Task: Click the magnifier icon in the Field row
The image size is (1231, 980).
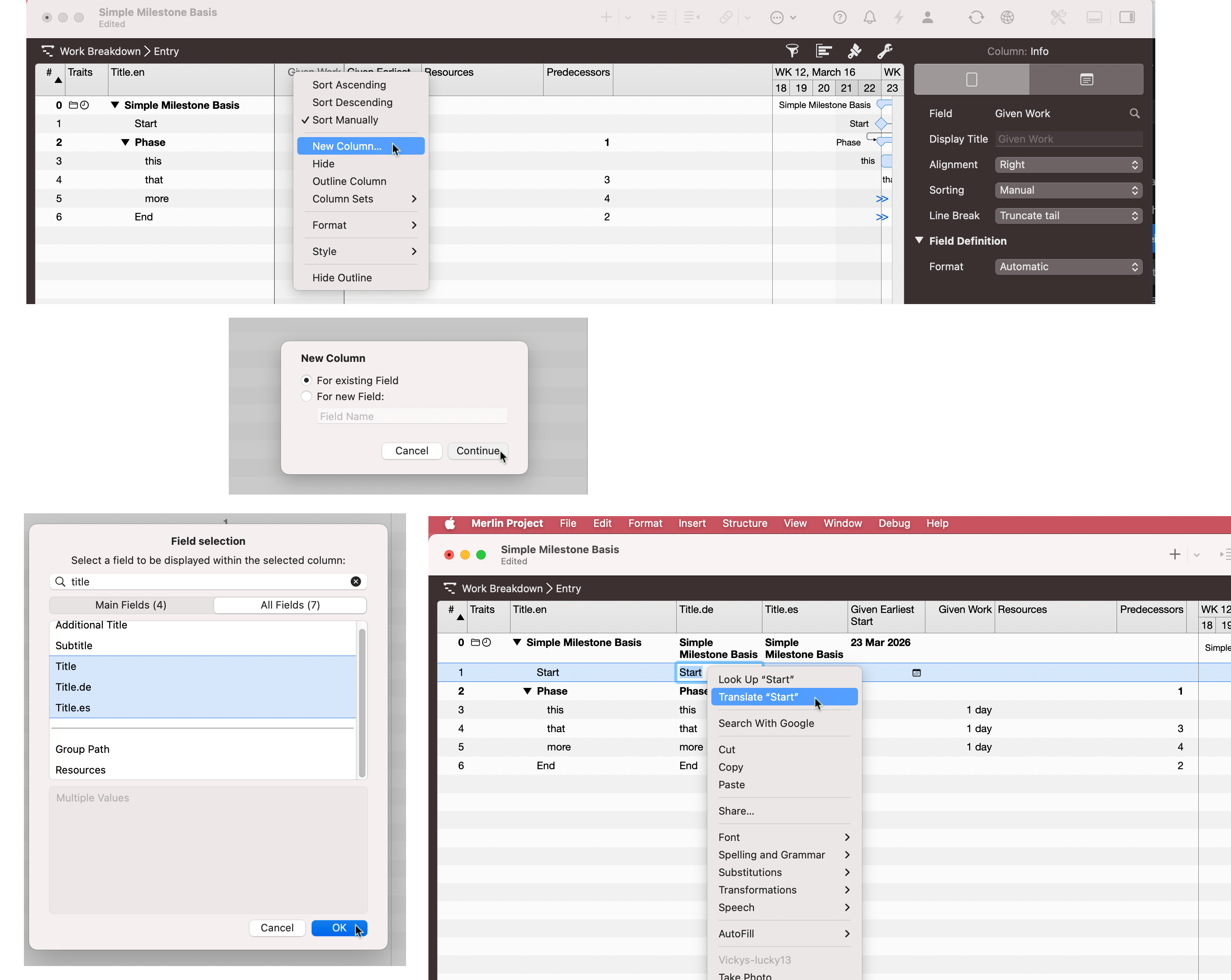Action: pyautogui.click(x=1134, y=114)
